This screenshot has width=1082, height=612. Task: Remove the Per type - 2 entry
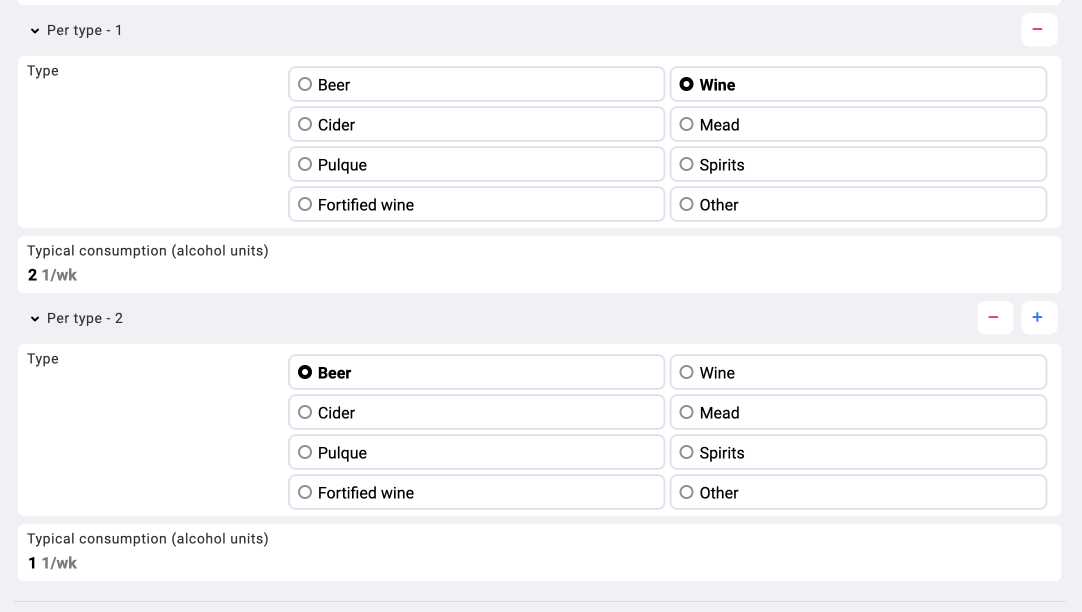pos(993,318)
